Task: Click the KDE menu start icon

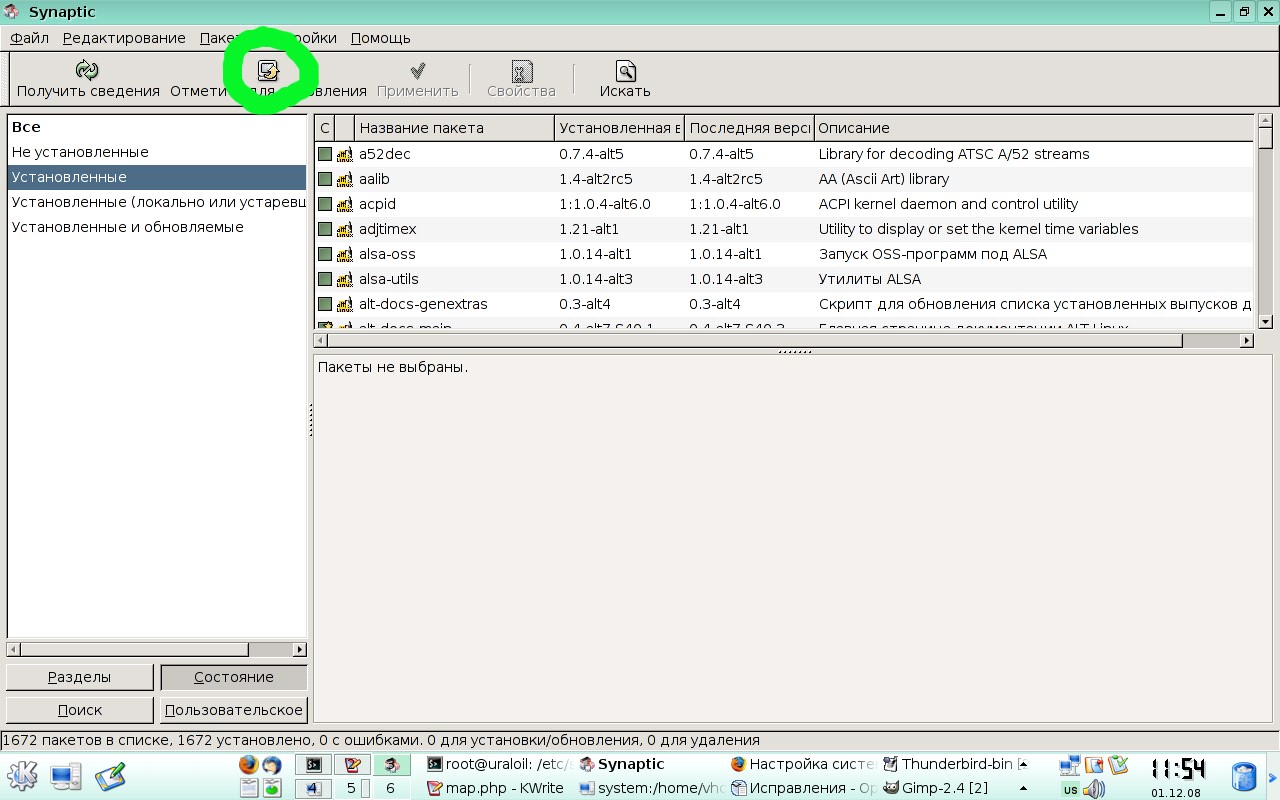Action: pos(22,776)
